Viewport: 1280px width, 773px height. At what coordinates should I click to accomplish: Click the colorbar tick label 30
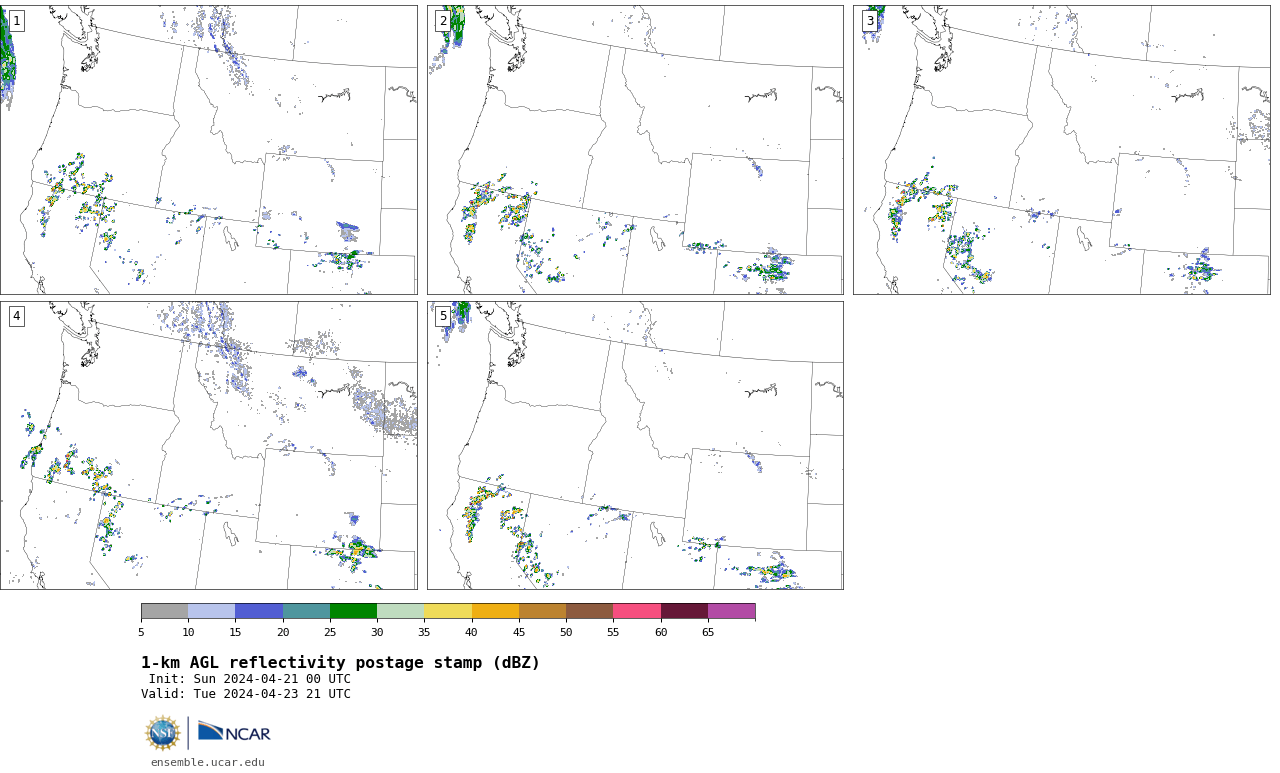377,632
